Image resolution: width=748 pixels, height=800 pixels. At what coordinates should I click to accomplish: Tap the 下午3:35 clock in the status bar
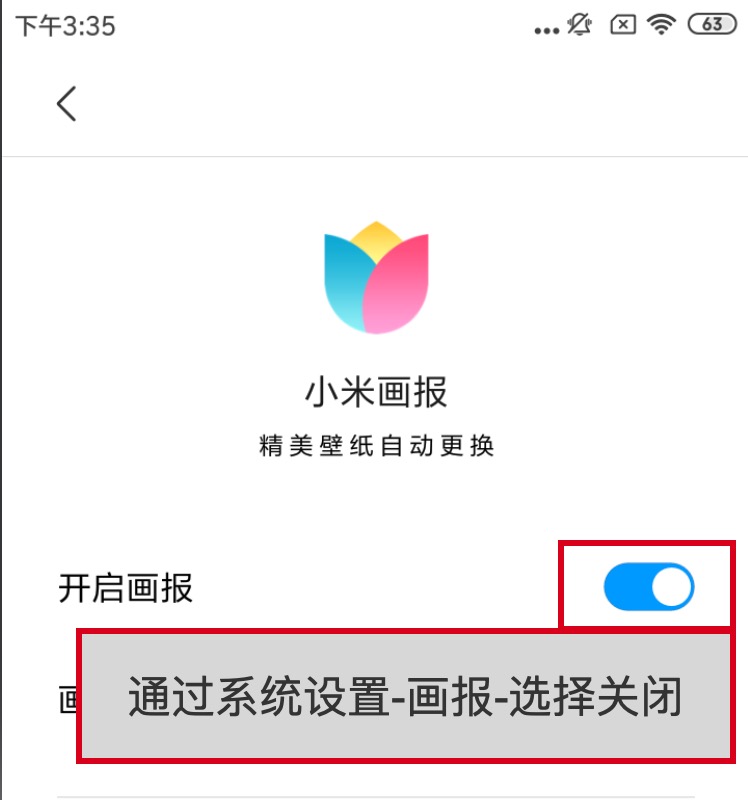coord(65,26)
